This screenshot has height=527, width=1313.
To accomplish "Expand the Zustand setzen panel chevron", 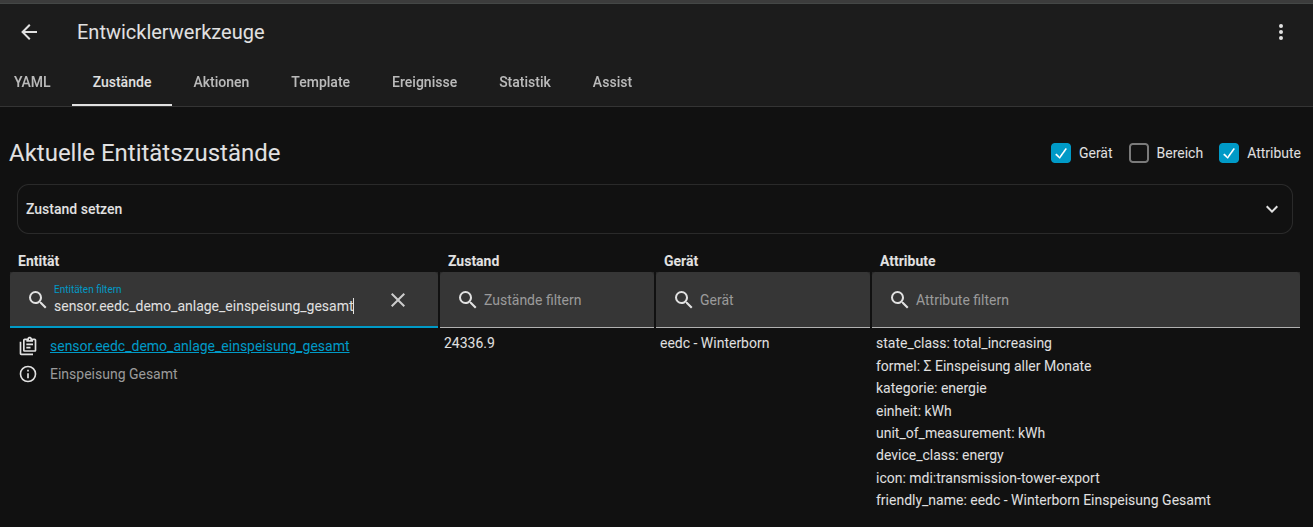I will click(x=1272, y=209).
